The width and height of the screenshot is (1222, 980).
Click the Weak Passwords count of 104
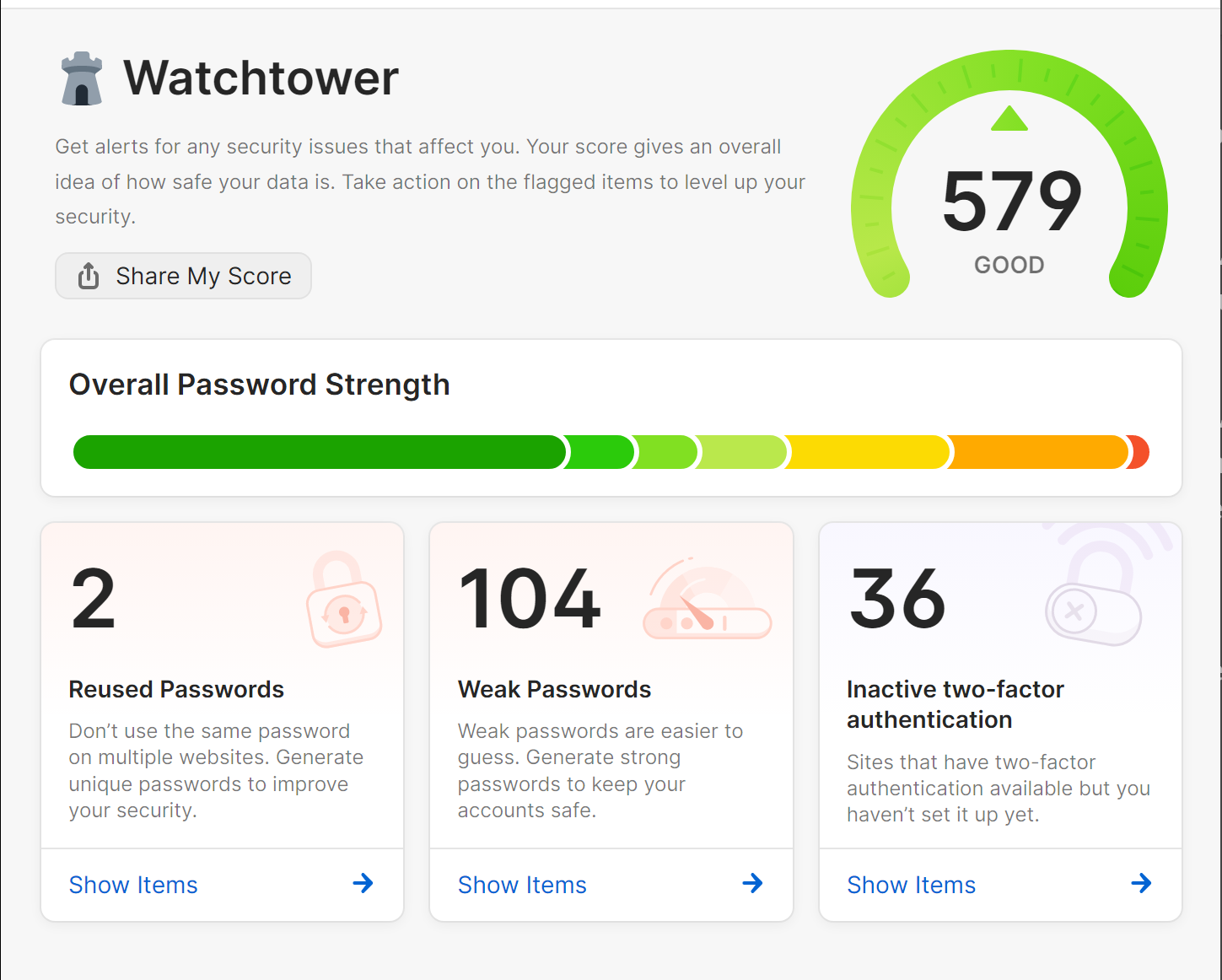[530, 599]
